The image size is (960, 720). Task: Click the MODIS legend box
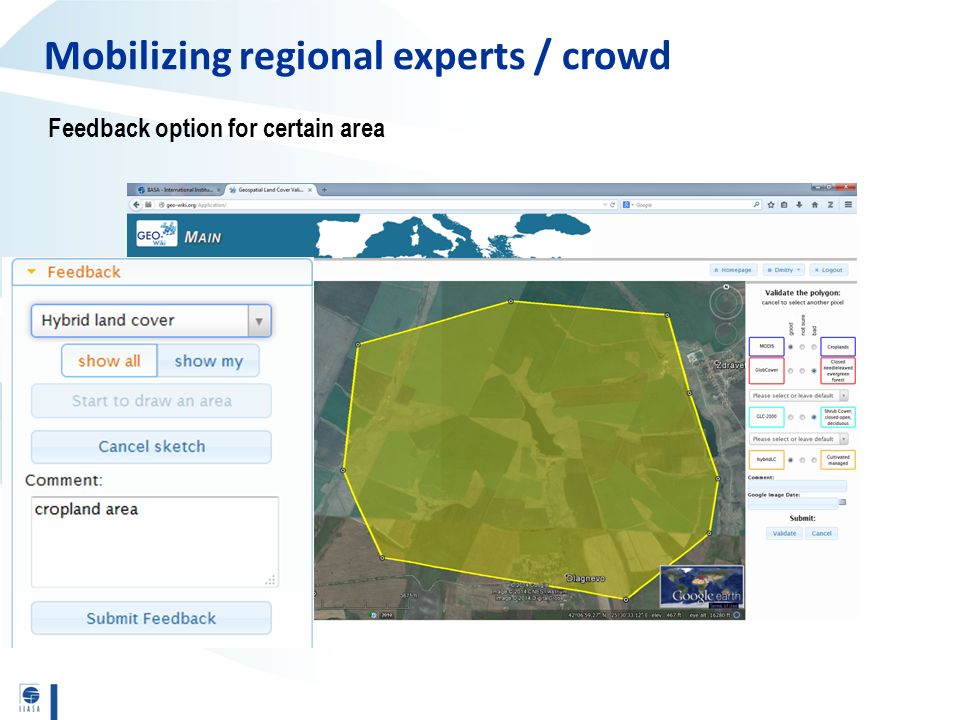(x=767, y=347)
